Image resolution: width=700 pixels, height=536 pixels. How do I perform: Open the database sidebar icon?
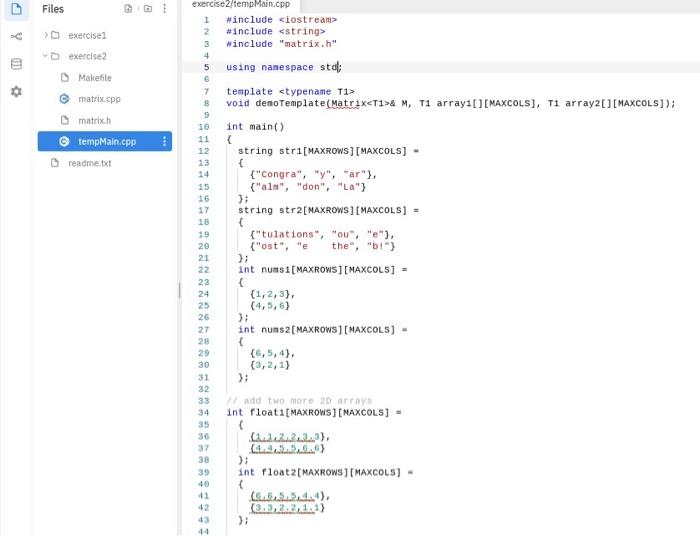[16, 64]
